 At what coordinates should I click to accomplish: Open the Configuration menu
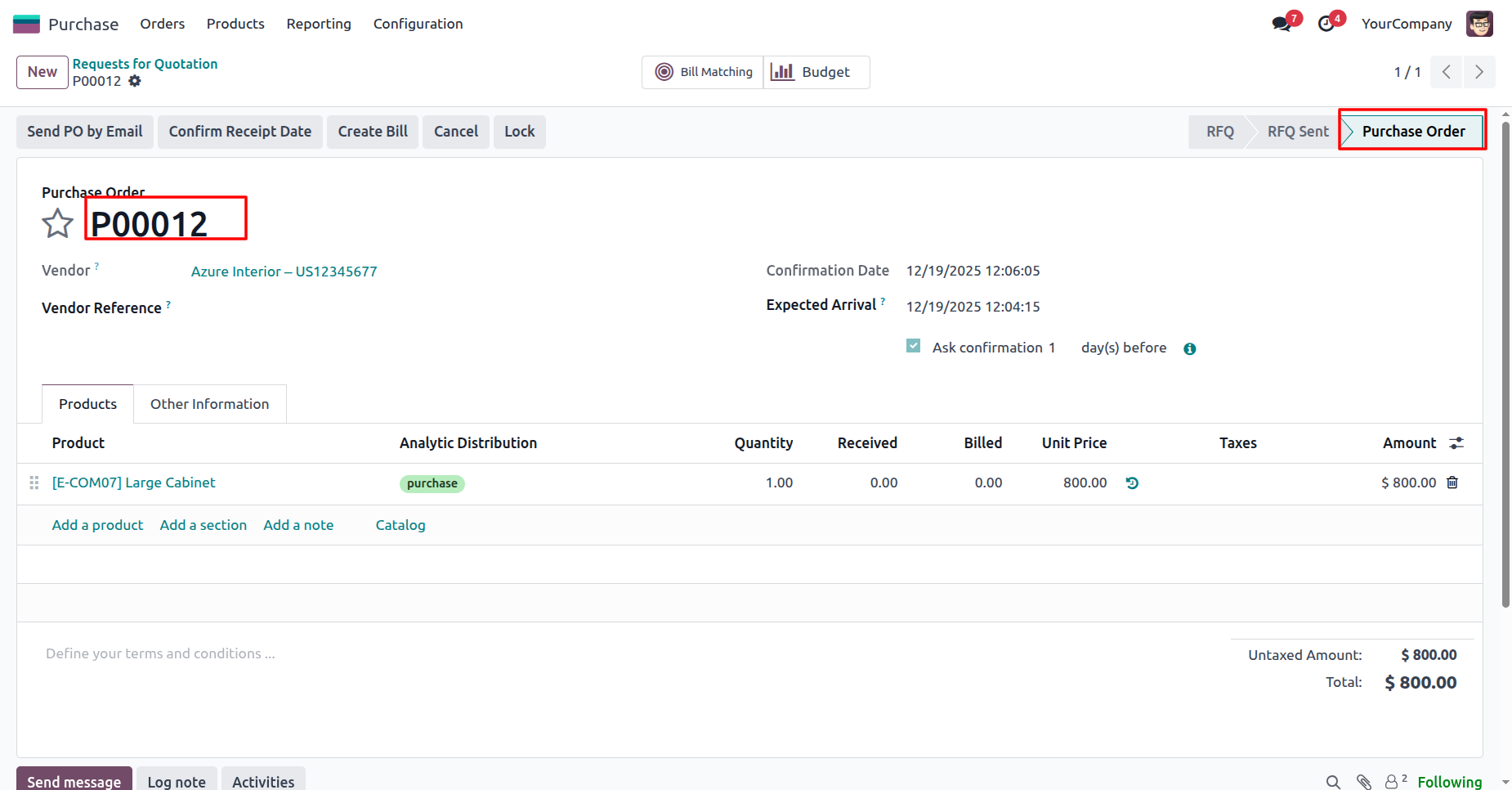point(418,24)
